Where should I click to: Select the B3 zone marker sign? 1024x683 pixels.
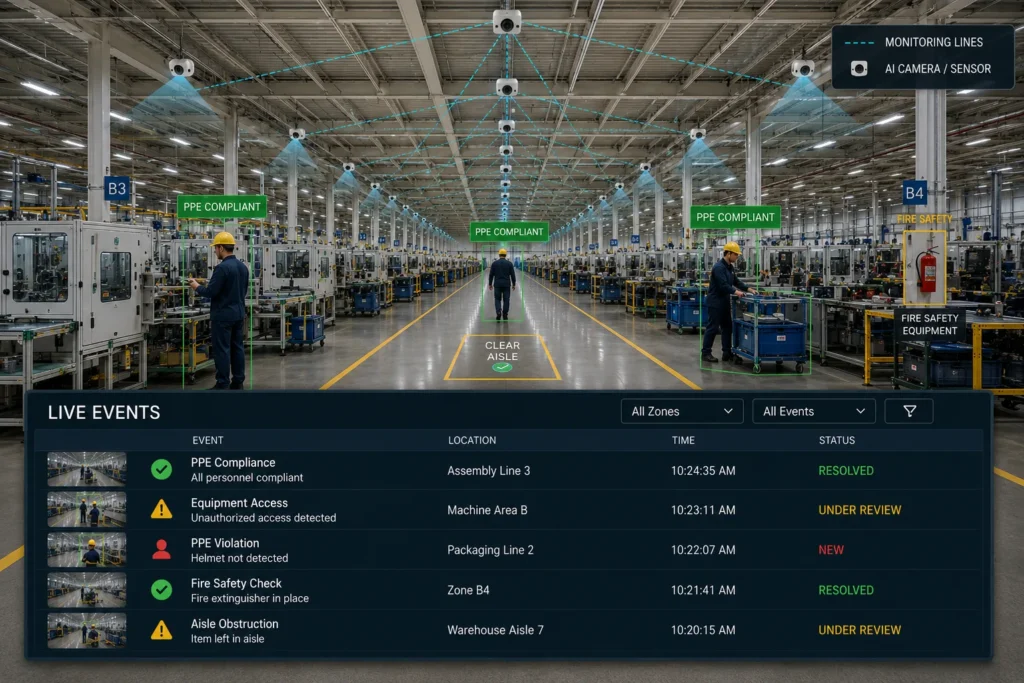tap(117, 189)
